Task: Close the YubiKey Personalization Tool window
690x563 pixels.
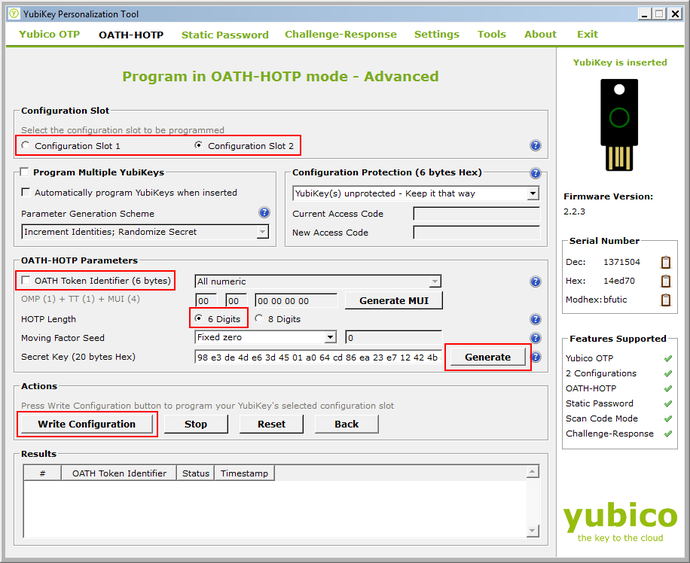Action: click(x=675, y=14)
